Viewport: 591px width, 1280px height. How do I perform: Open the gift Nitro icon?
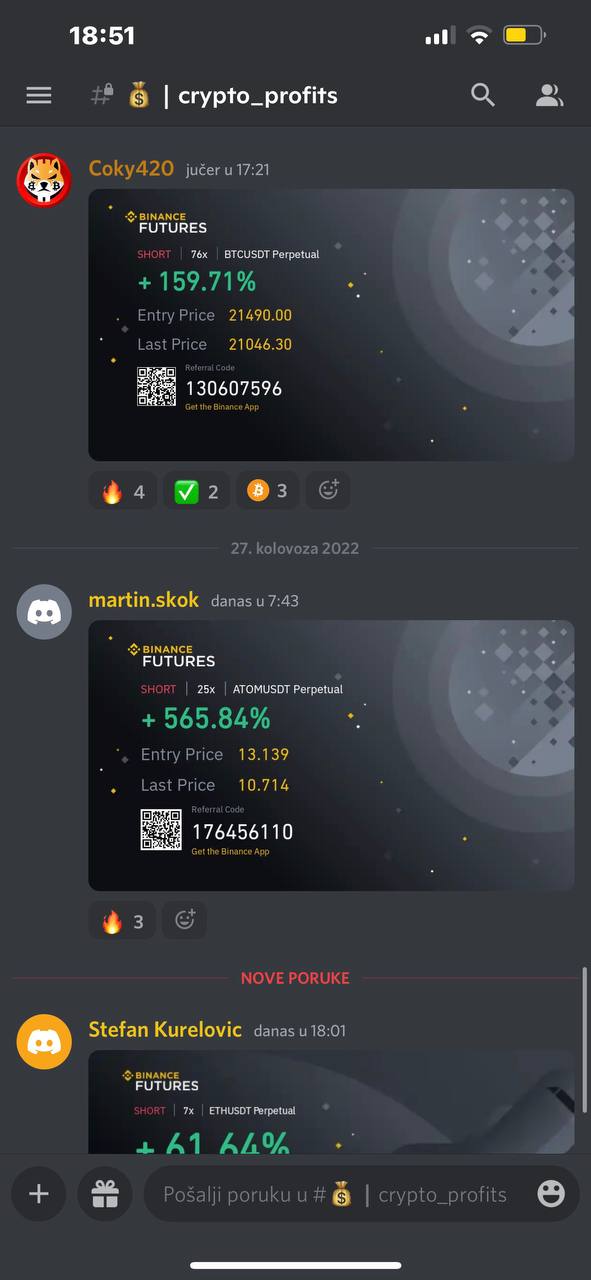coord(105,1194)
